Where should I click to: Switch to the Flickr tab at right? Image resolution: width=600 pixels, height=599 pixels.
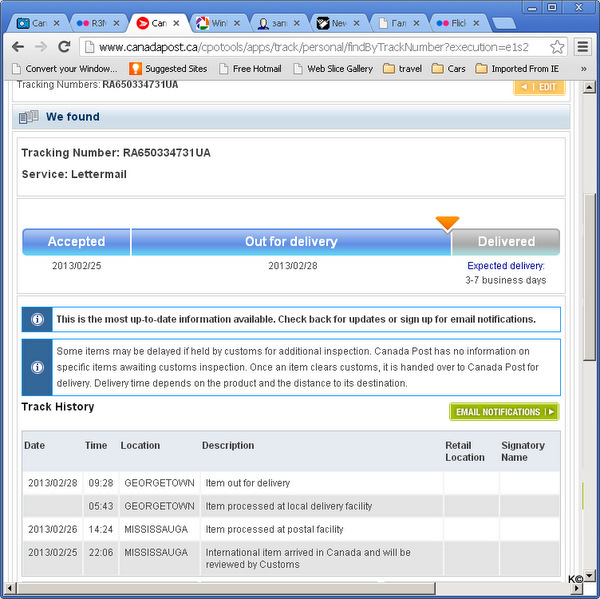pyautogui.click(x=457, y=23)
